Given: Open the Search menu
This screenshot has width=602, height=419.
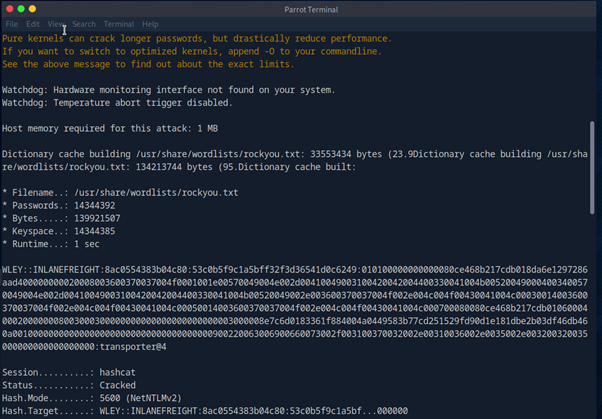Looking at the screenshot, I should coord(84,24).
